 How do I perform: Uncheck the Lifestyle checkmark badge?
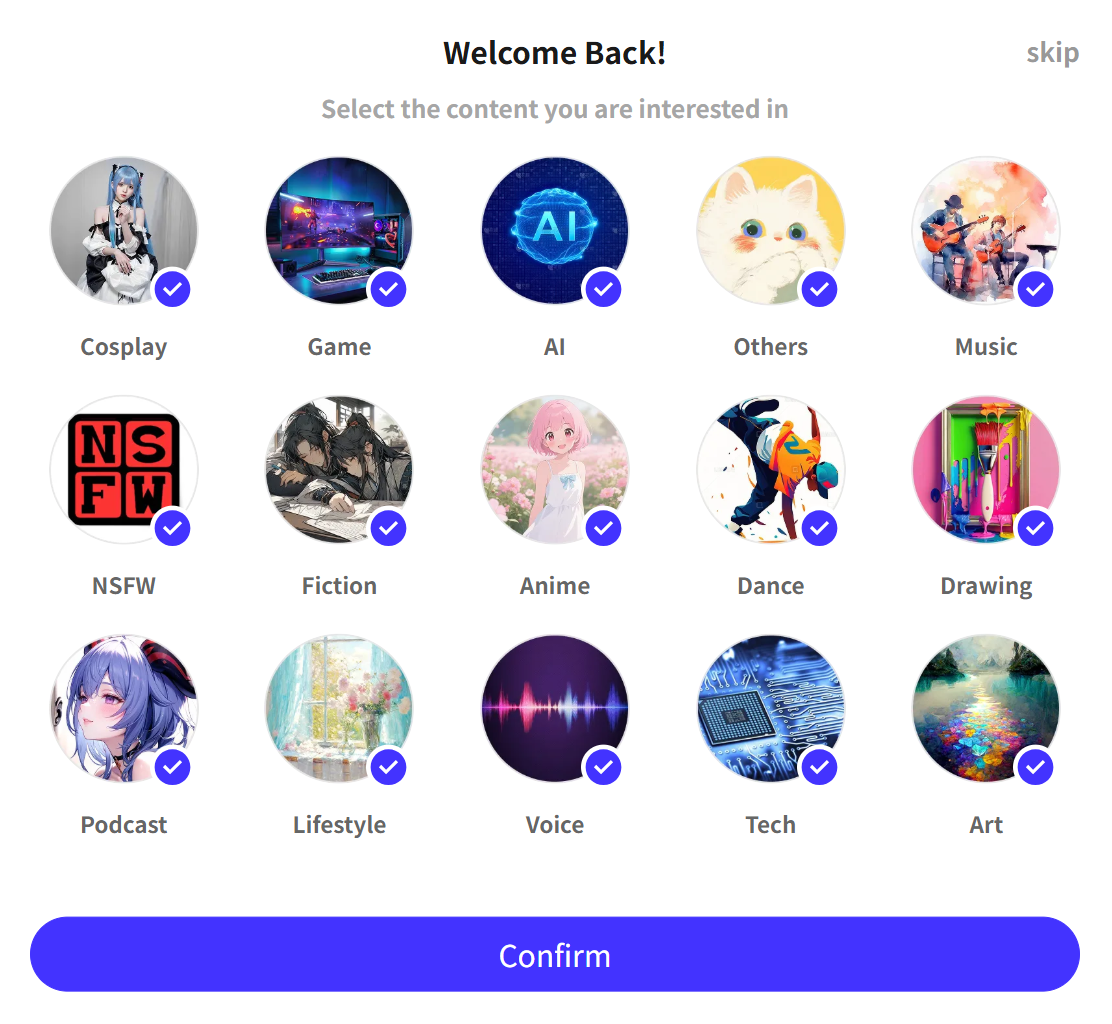click(389, 767)
